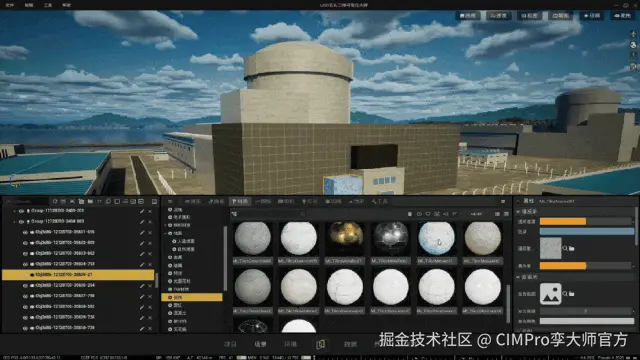The width and height of the screenshot is (640, 360).
Task: Click back arrow icon above material category tree
Action: [x=170, y=201]
